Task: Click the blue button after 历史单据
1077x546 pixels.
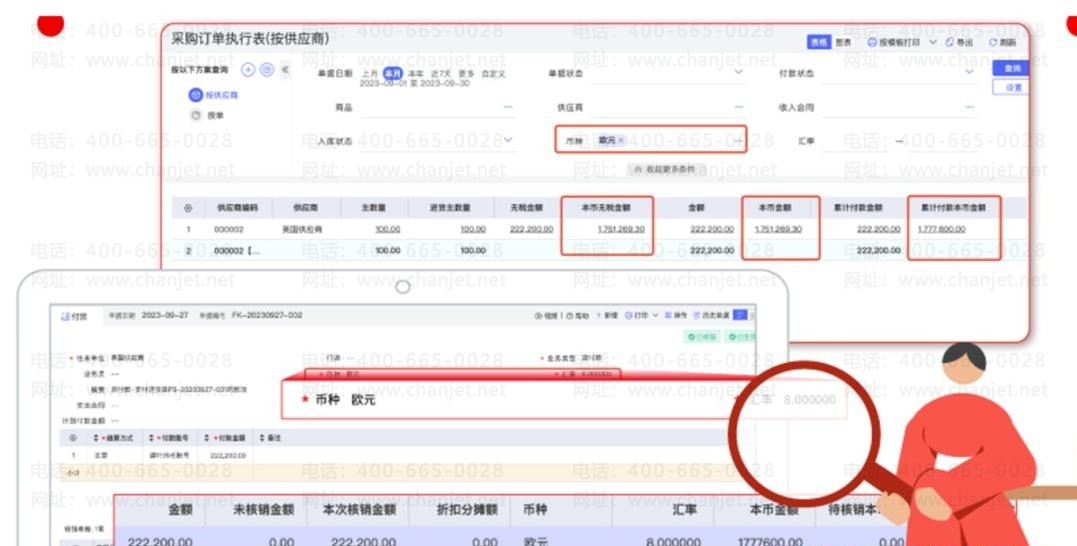Action: click(740, 315)
